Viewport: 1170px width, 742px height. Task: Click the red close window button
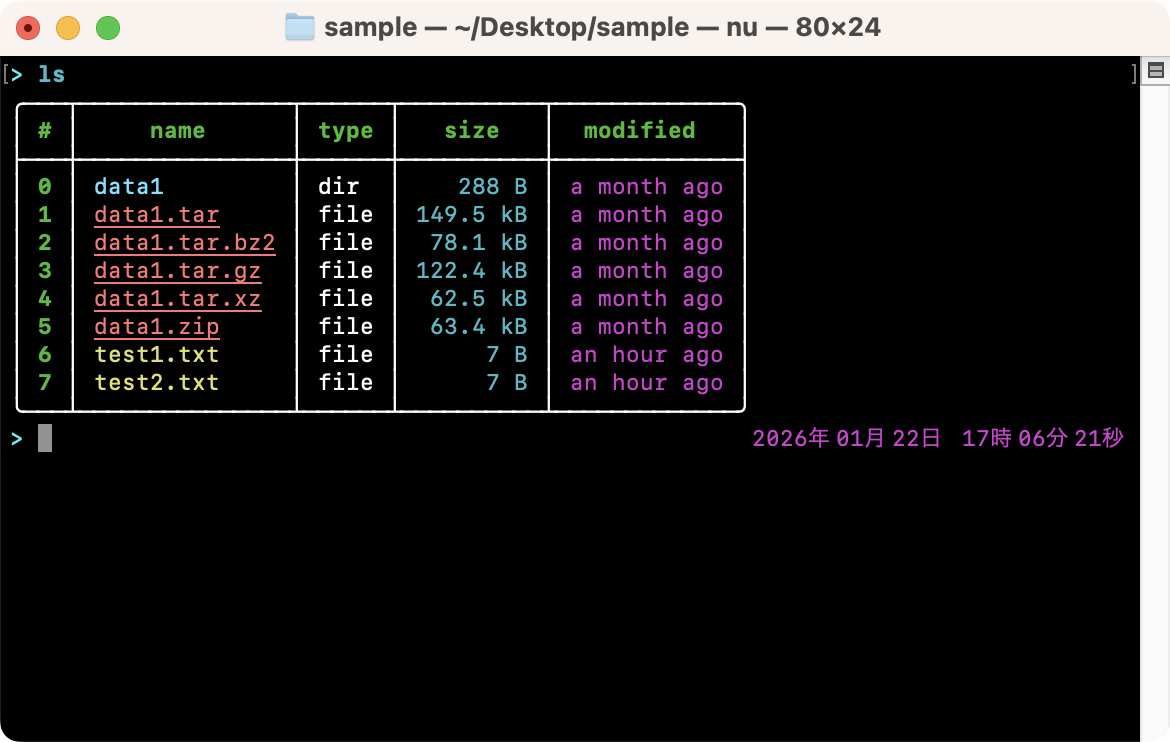28,28
